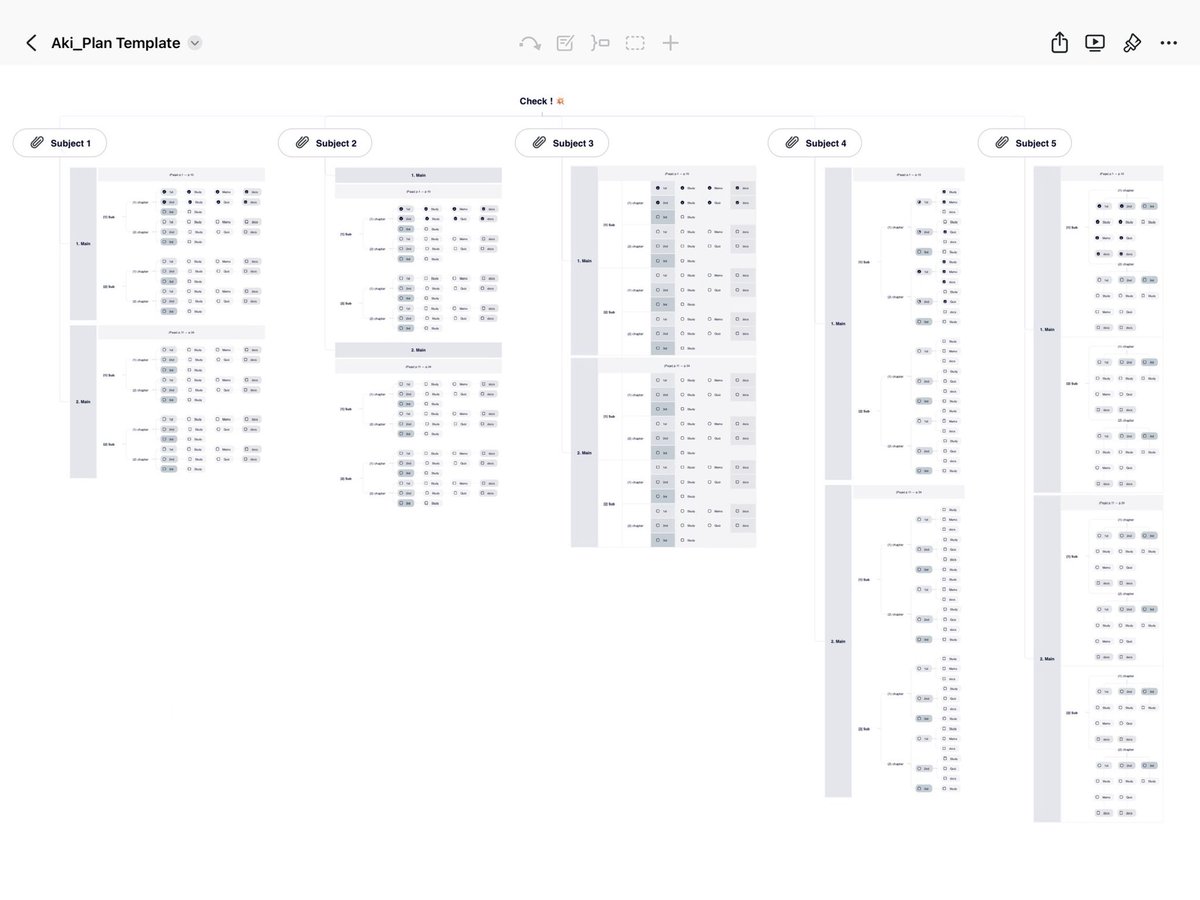This screenshot has height=900, width=1200.
Task: Open the Format brush panel
Action: click(x=1132, y=43)
